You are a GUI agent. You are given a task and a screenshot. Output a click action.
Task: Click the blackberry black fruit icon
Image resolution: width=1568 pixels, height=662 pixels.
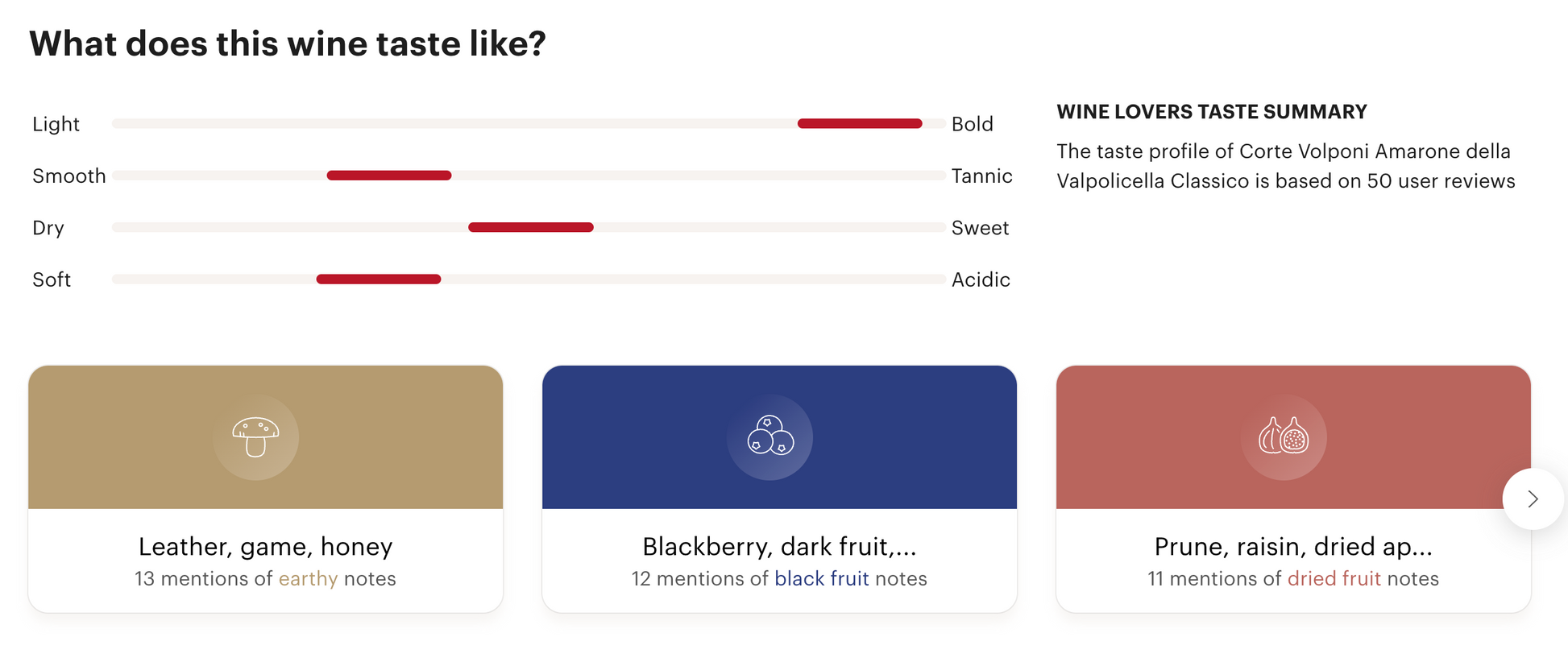click(x=769, y=437)
